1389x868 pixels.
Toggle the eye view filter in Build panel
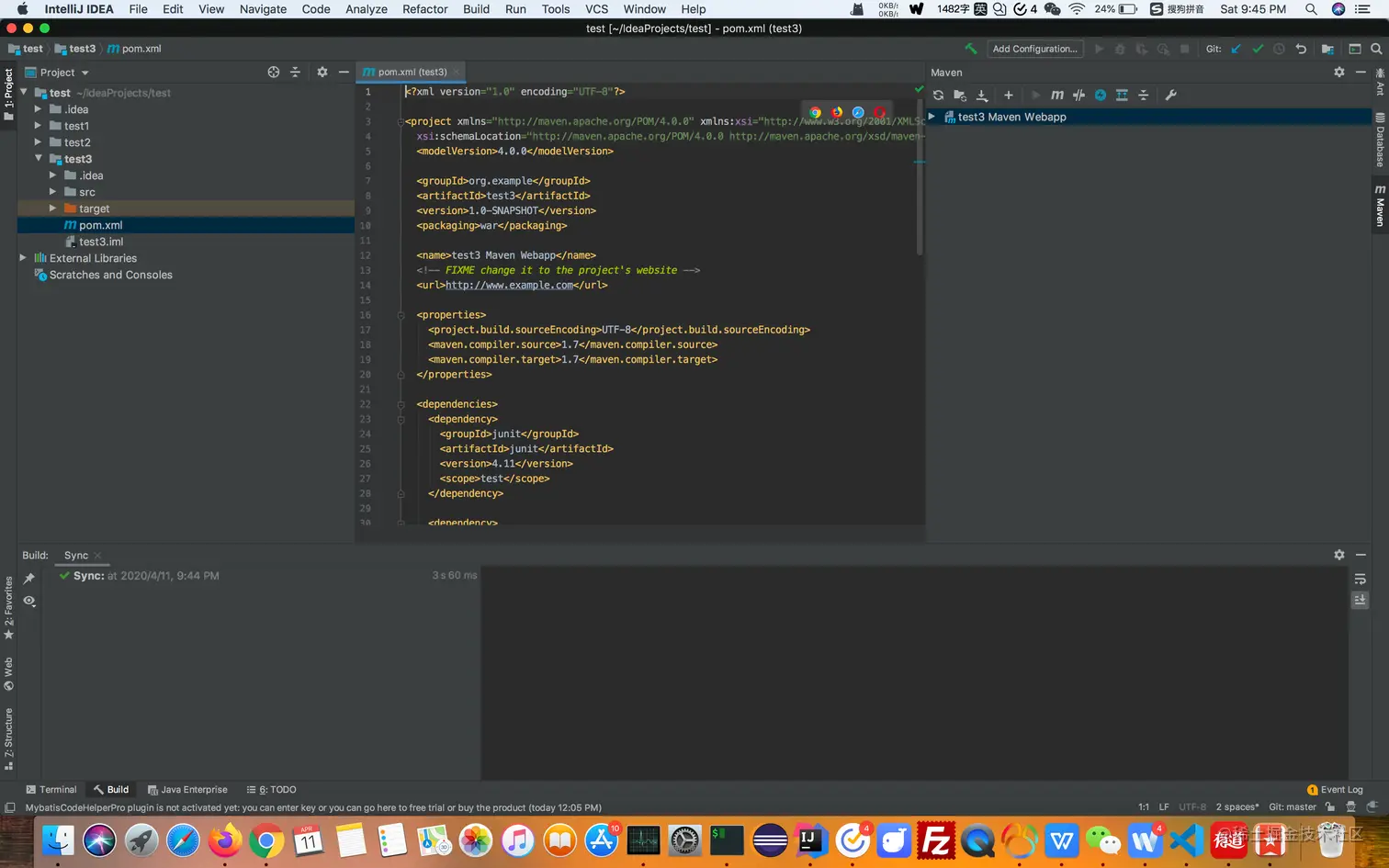[29, 601]
